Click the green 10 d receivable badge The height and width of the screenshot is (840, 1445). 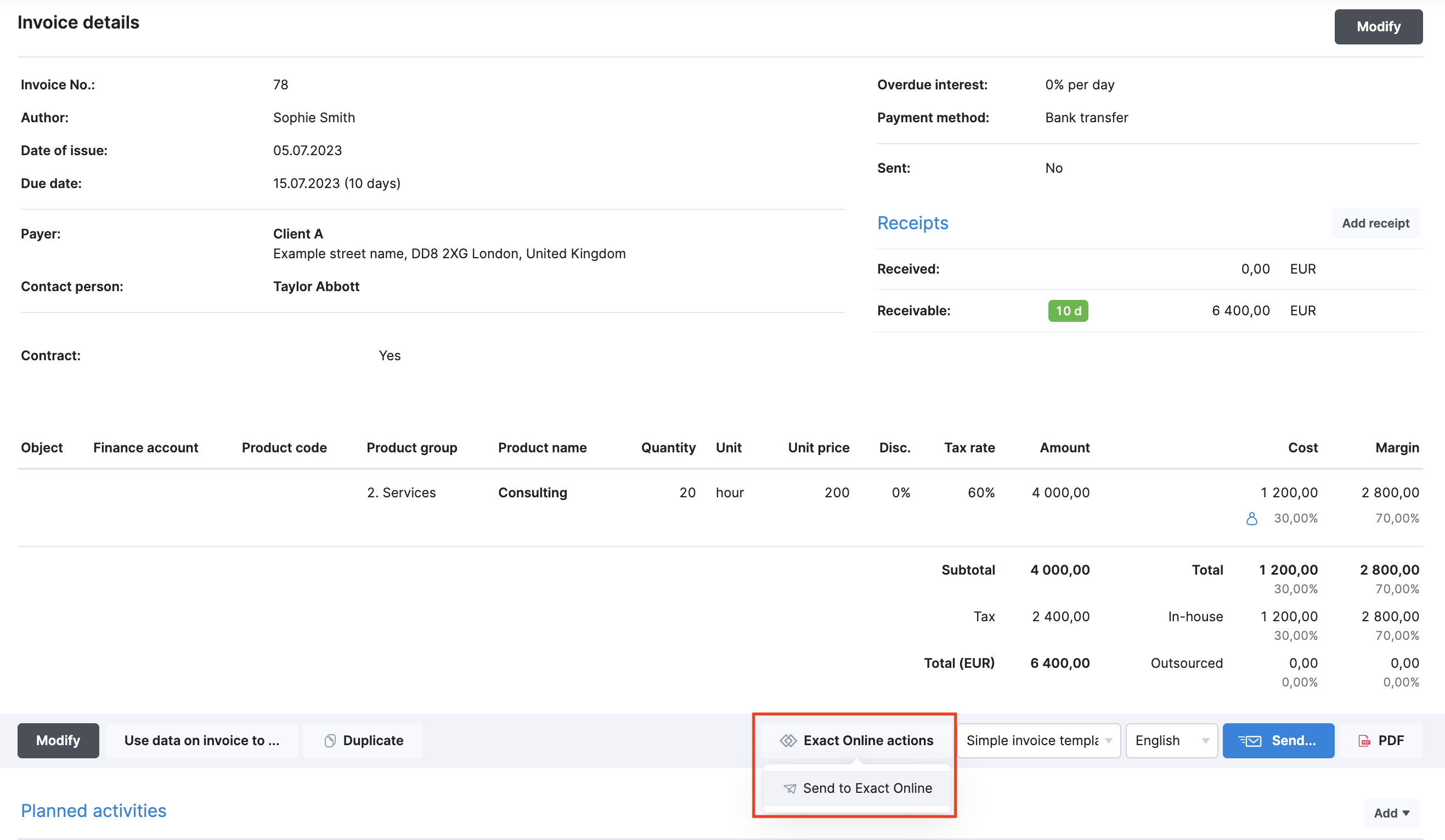(1067, 310)
